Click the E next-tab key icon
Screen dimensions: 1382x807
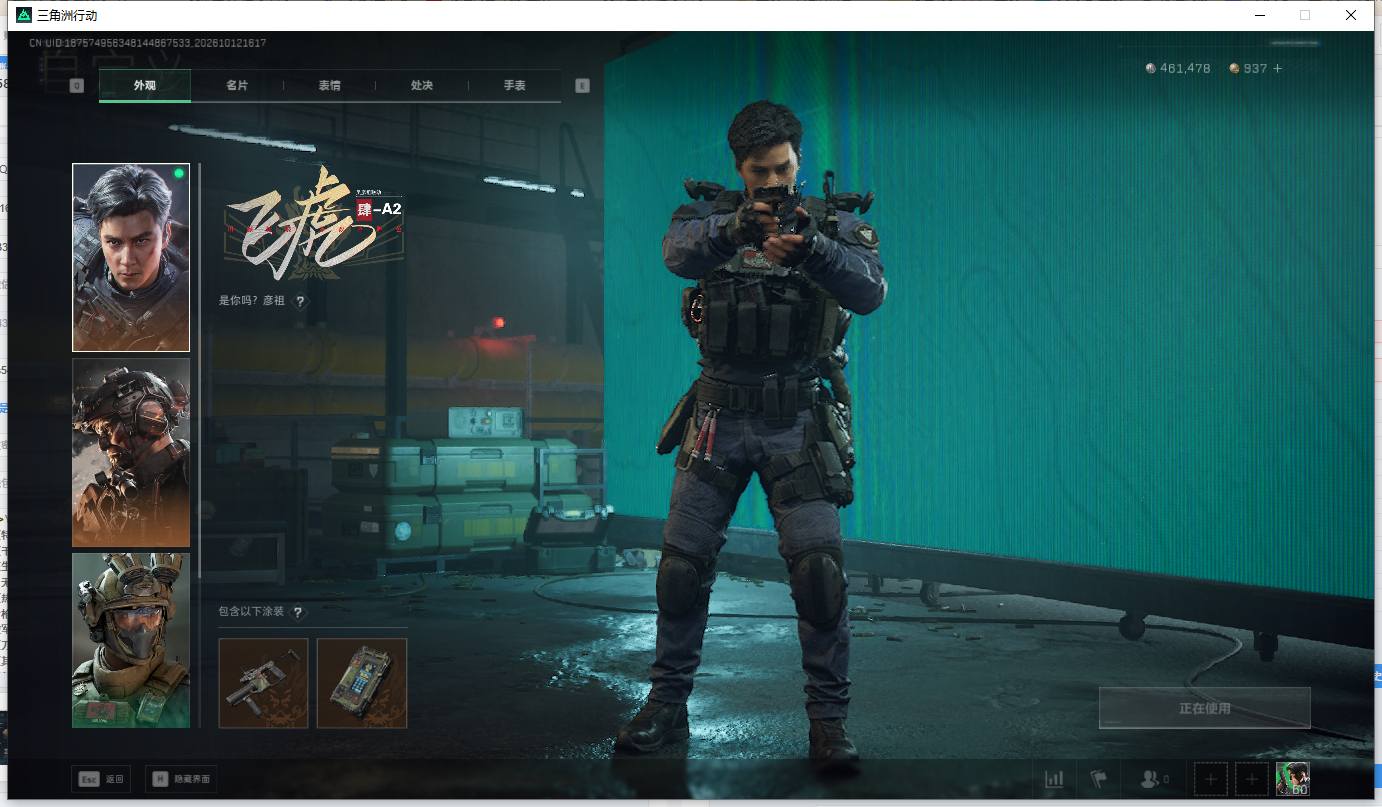[x=583, y=86]
